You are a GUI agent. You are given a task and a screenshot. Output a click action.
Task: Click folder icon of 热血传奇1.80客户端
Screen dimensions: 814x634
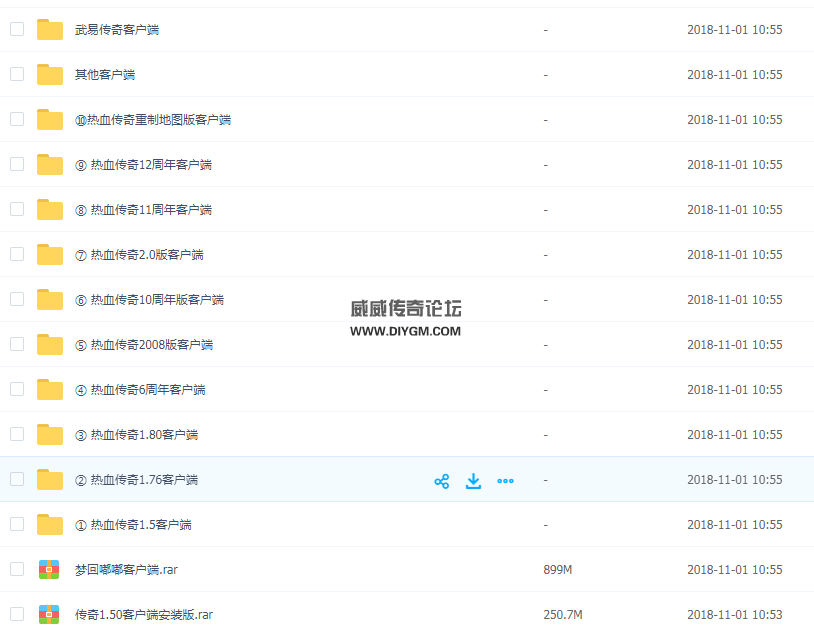[50, 435]
